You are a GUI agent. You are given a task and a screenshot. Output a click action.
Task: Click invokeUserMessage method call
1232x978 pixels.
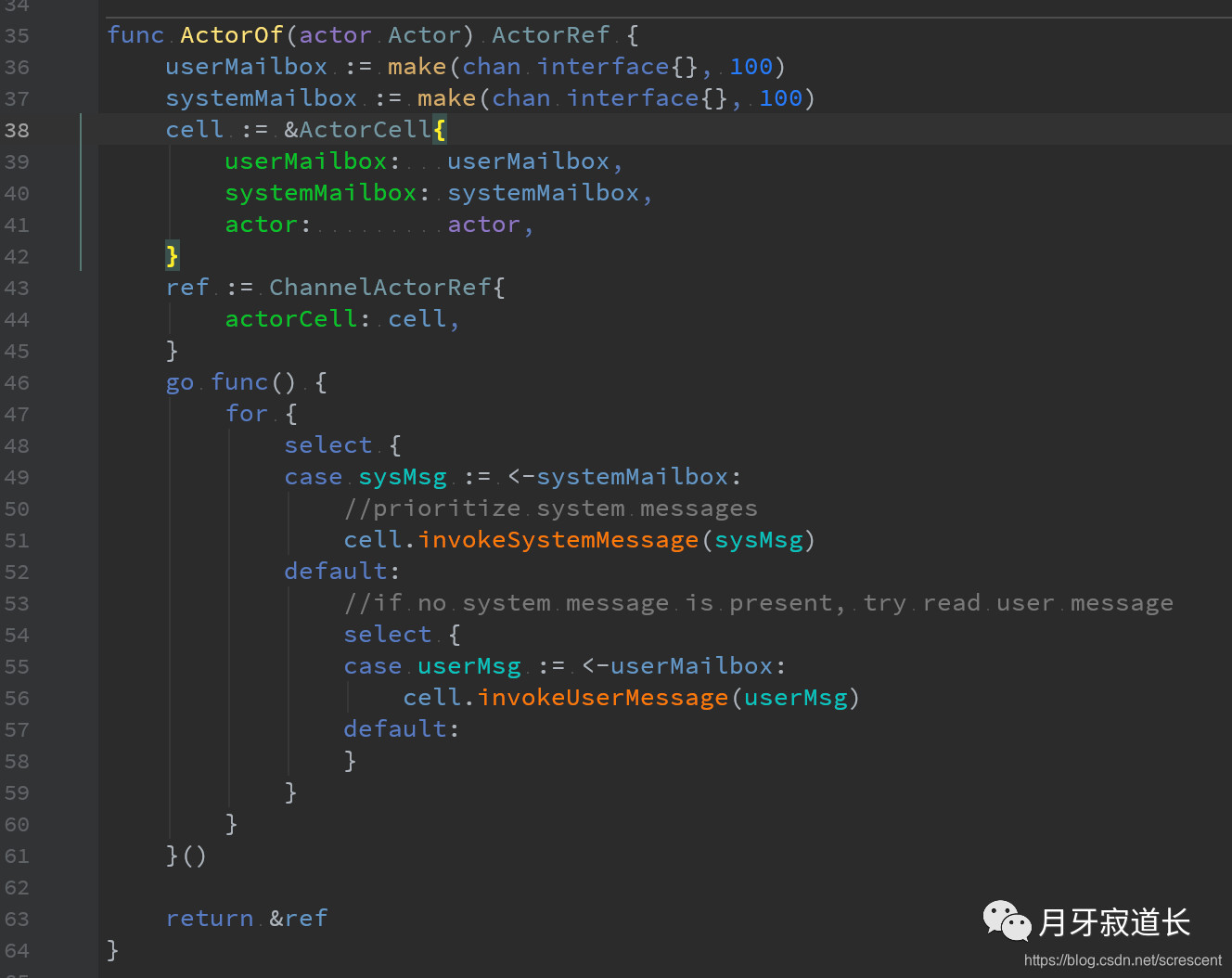[x=603, y=698]
